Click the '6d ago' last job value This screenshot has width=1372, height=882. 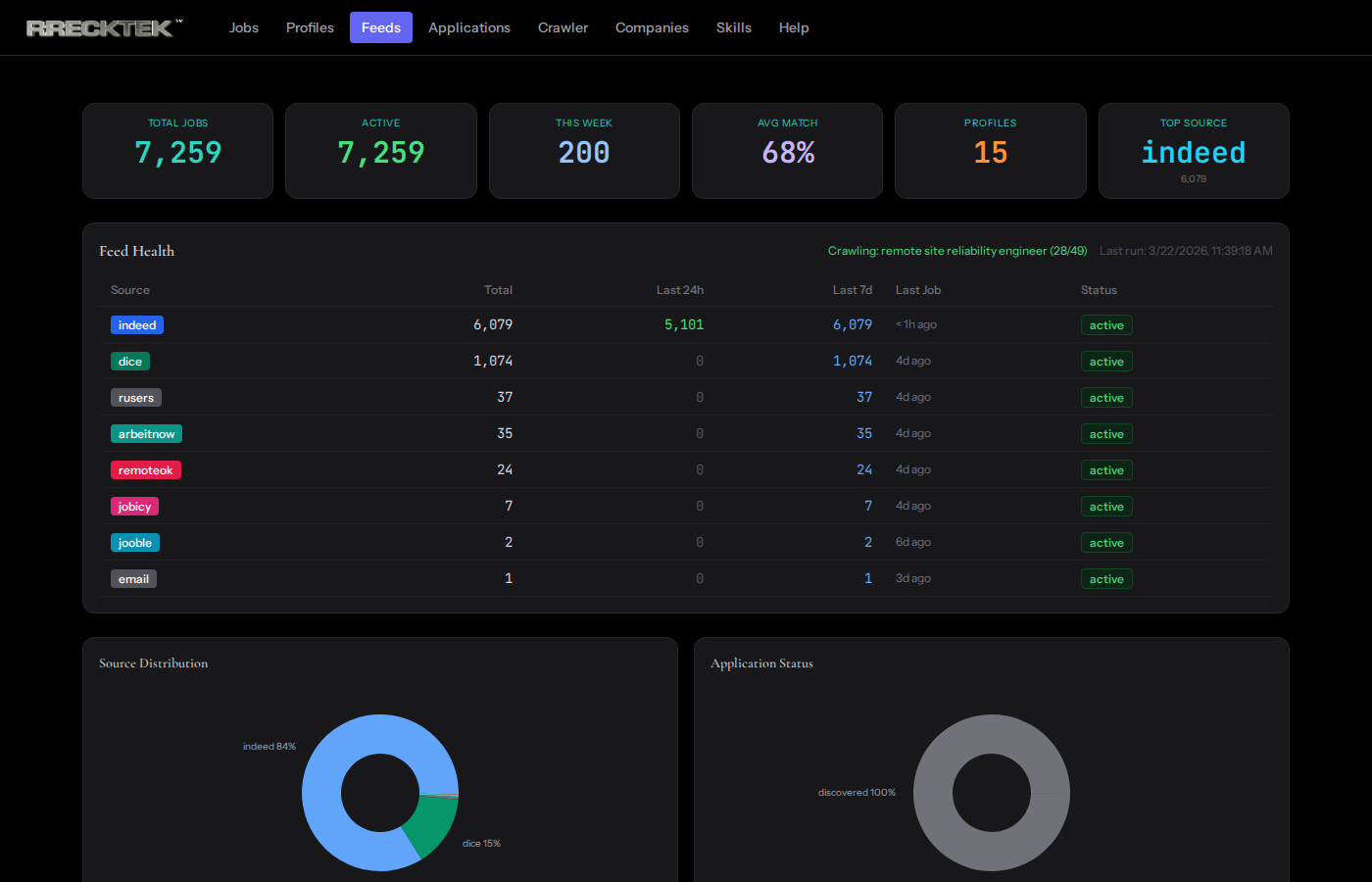pos(913,542)
